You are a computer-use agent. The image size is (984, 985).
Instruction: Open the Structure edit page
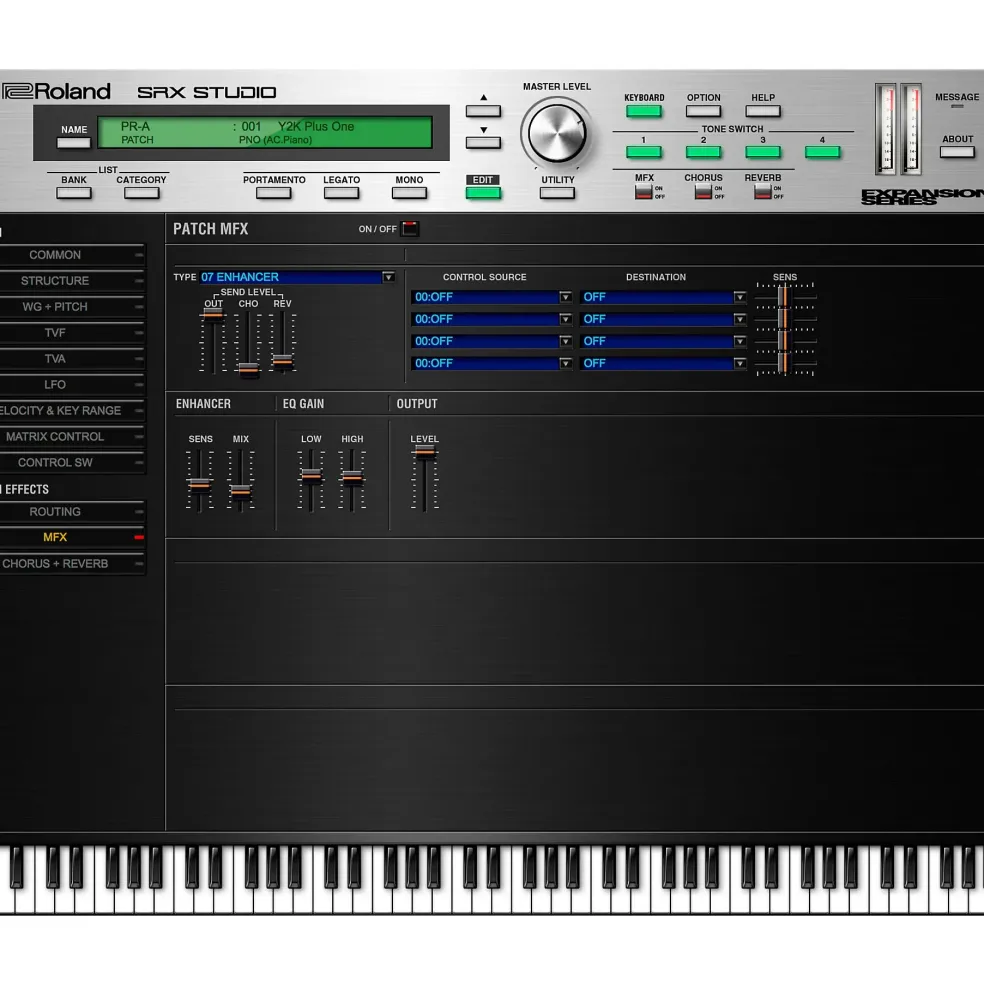click(72, 281)
